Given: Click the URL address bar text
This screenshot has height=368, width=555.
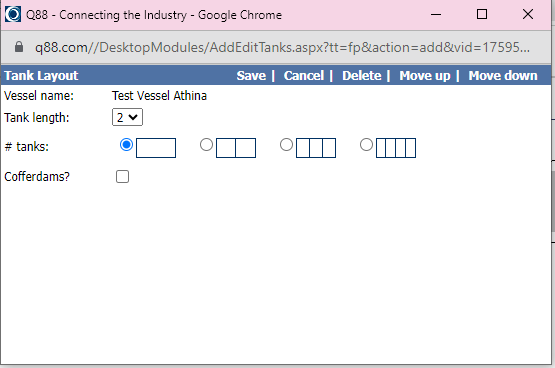Looking at the screenshot, I should click(x=282, y=47).
